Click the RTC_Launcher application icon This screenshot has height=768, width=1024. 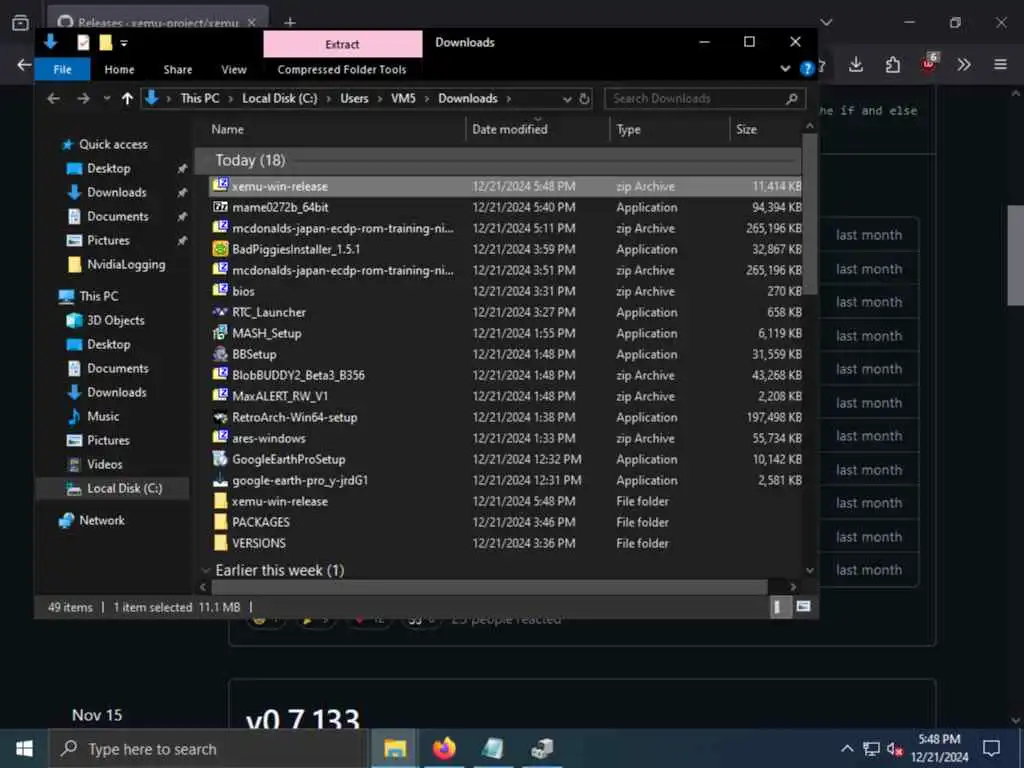(x=220, y=312)
